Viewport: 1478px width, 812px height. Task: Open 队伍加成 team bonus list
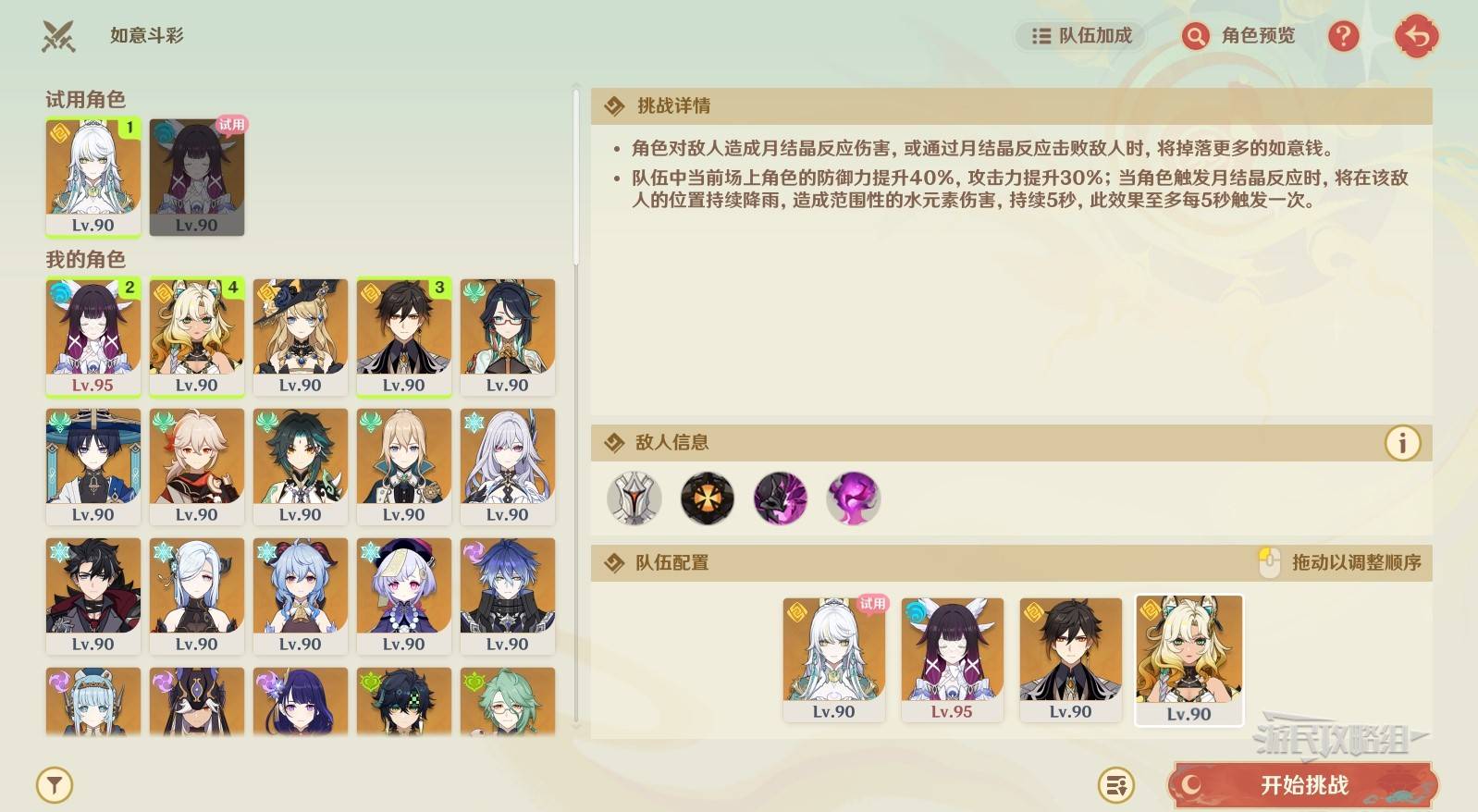(1081, 36)
